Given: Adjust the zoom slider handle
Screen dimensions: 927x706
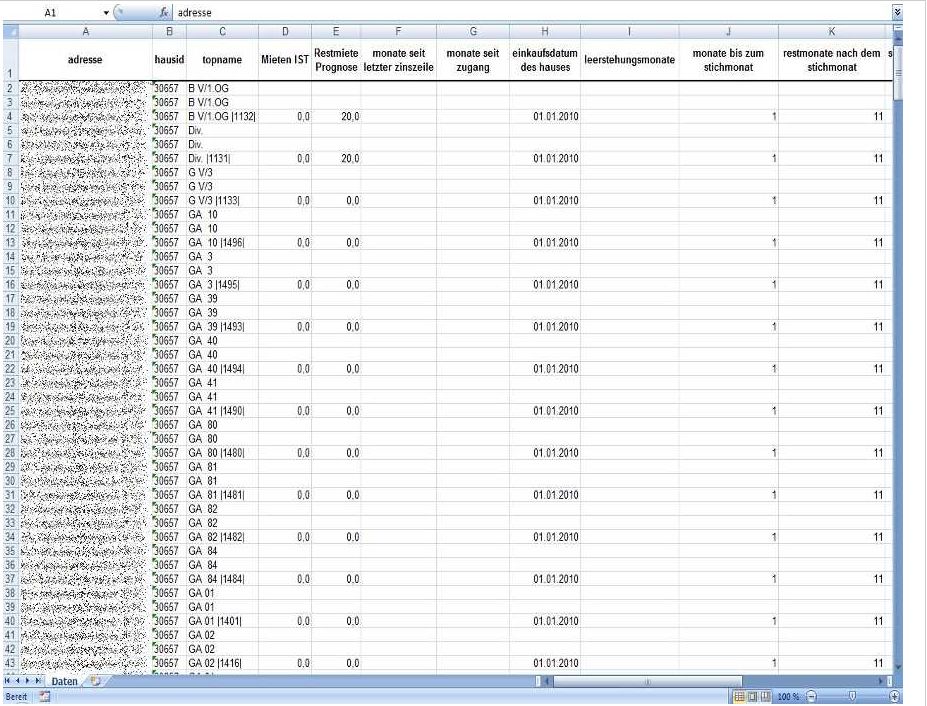Looking at the screenshot, I should 852,697.
